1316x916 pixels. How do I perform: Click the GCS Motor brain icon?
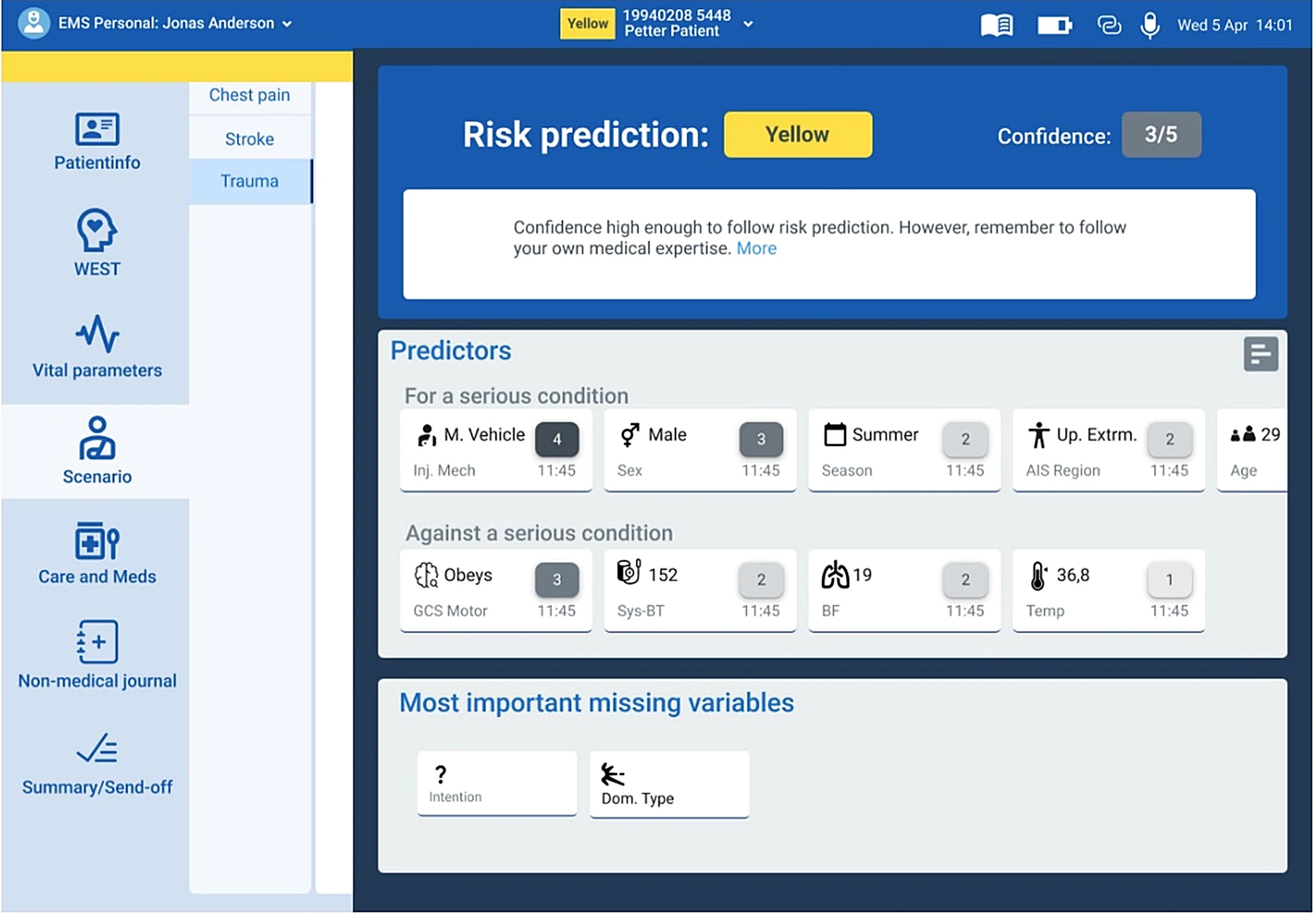[x=426, y=575]
